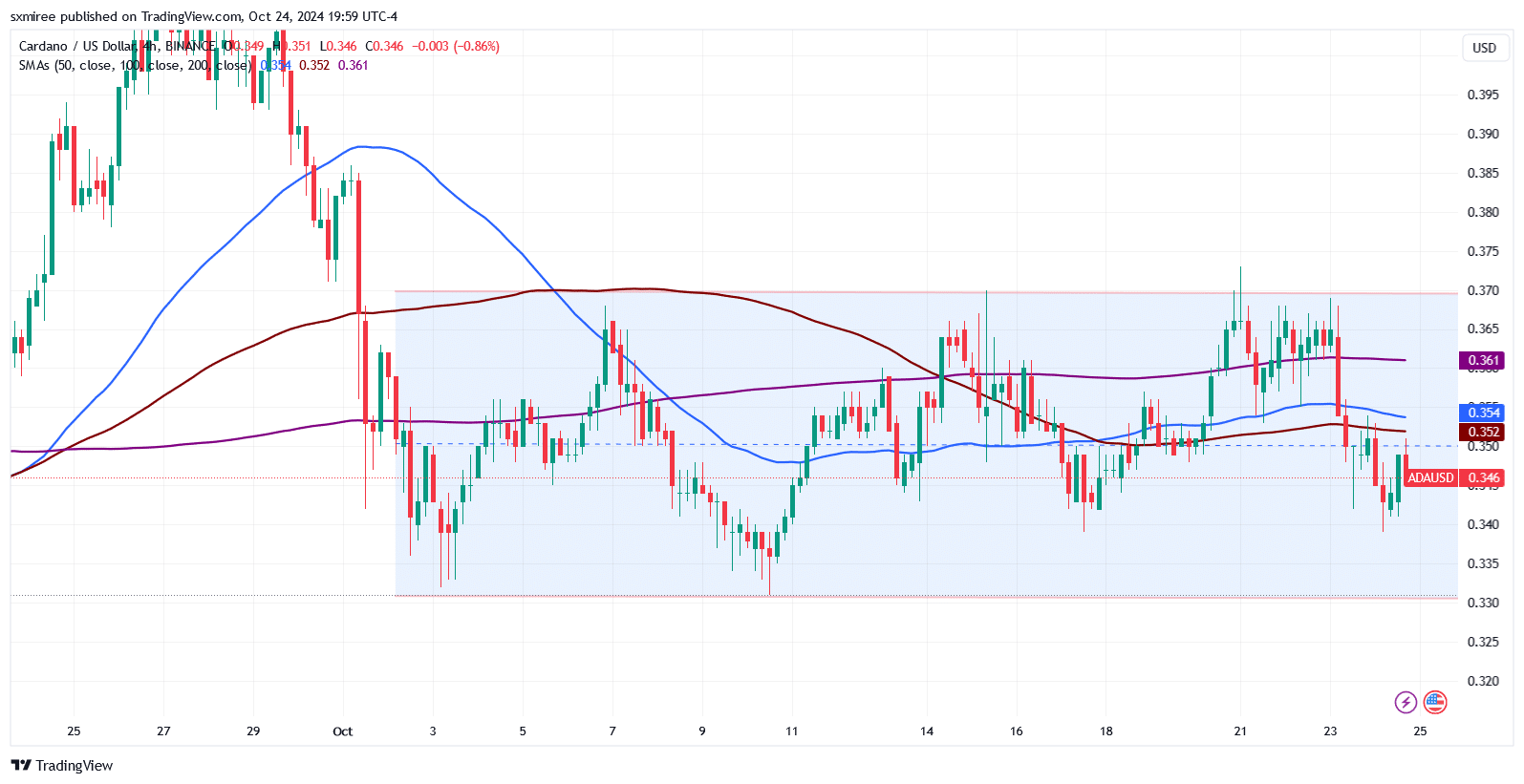Click the -0.003 (-0.86%) change value
Viewport: 1524px width, 784px height.
[456, 46]
